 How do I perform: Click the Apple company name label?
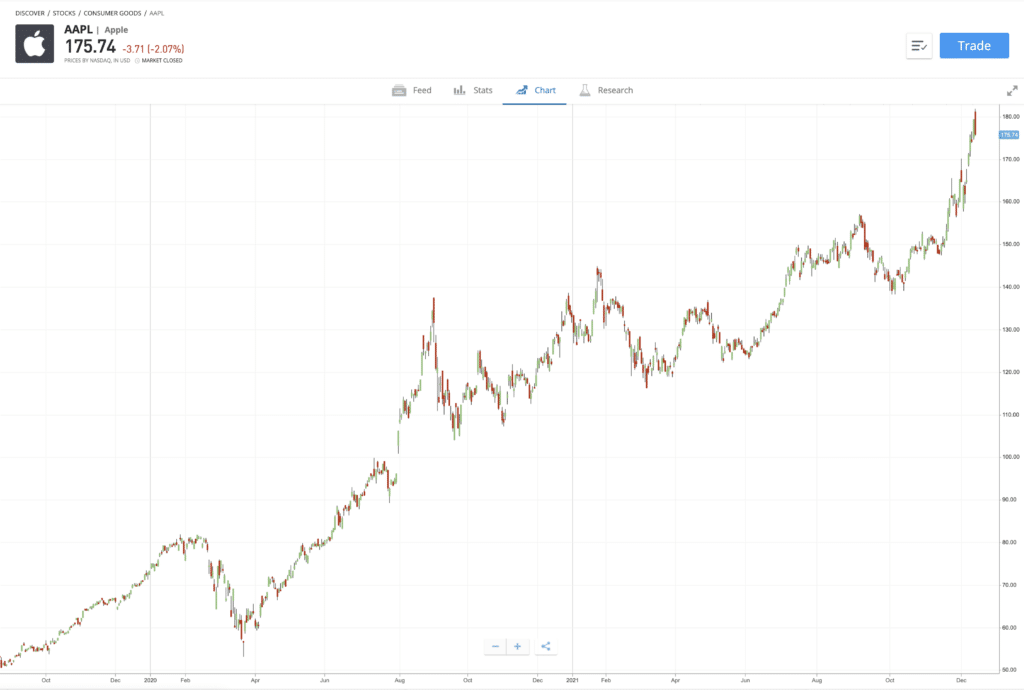point(116,30)
